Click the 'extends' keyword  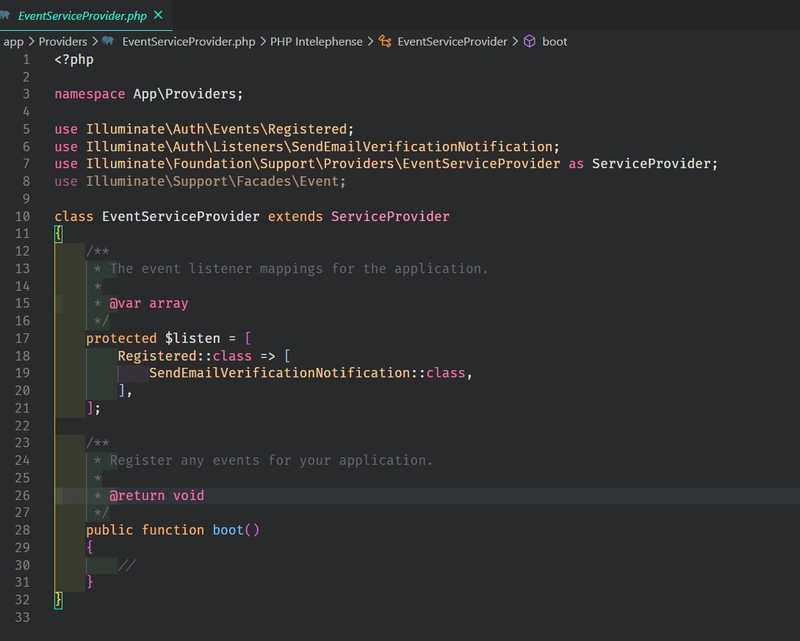295,216
